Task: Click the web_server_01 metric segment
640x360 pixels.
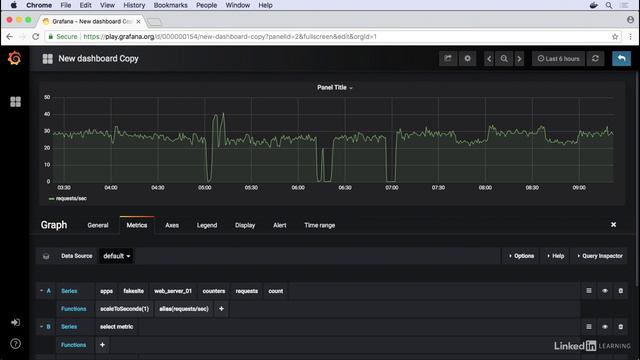Action: coord(173,291)
